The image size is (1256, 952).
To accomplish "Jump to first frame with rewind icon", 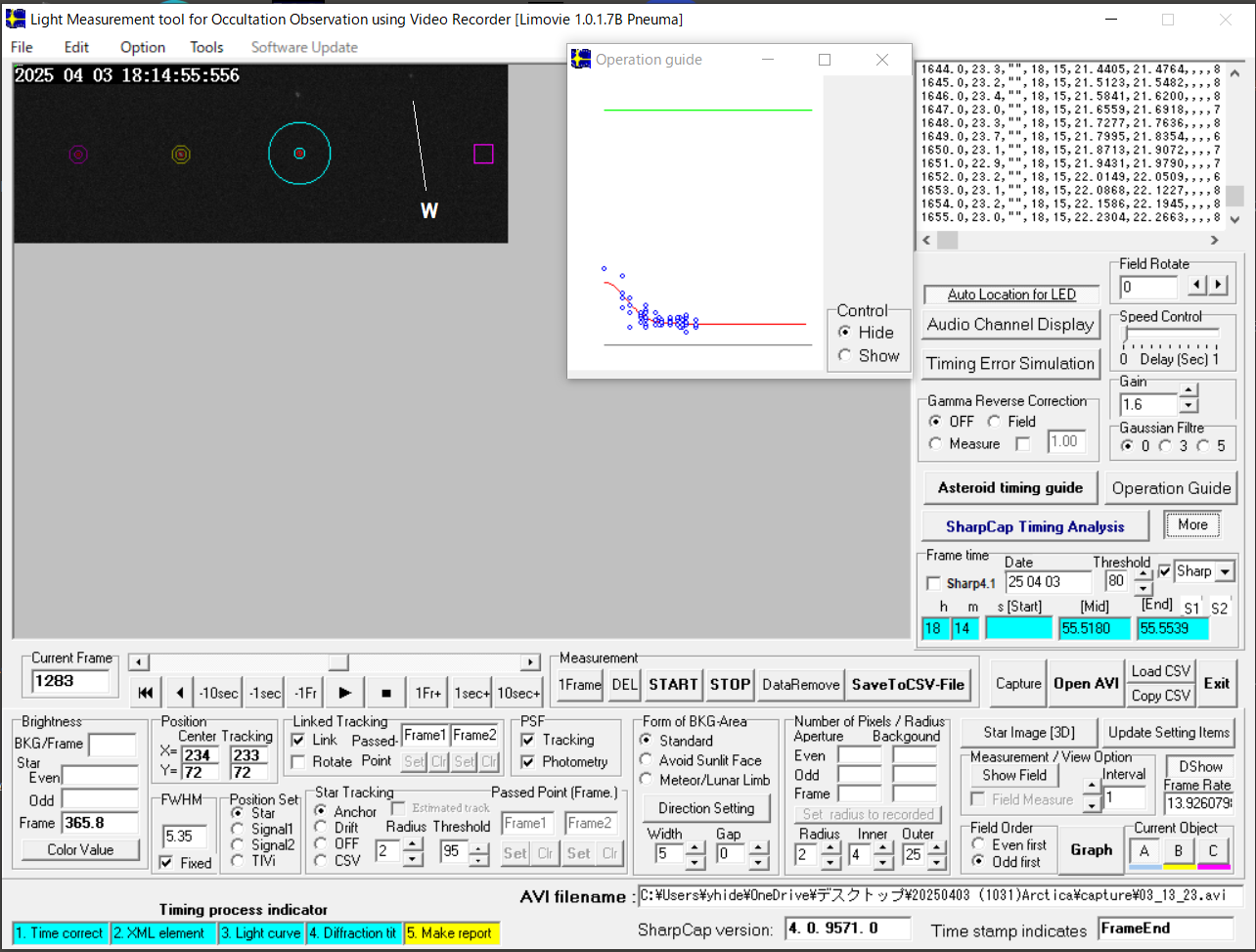I will point(145,693).
